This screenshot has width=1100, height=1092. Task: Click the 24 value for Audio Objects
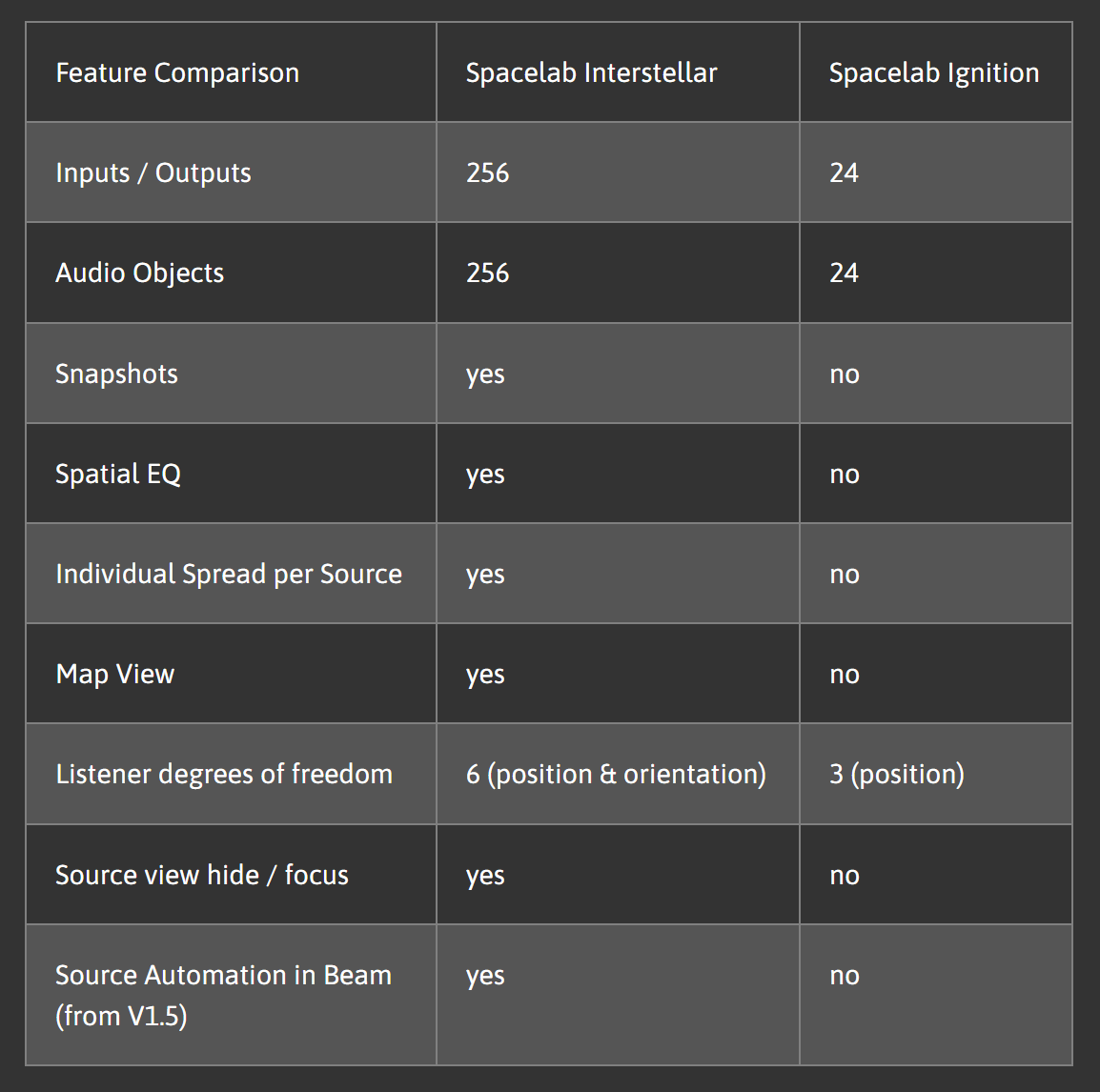(844, 273)
